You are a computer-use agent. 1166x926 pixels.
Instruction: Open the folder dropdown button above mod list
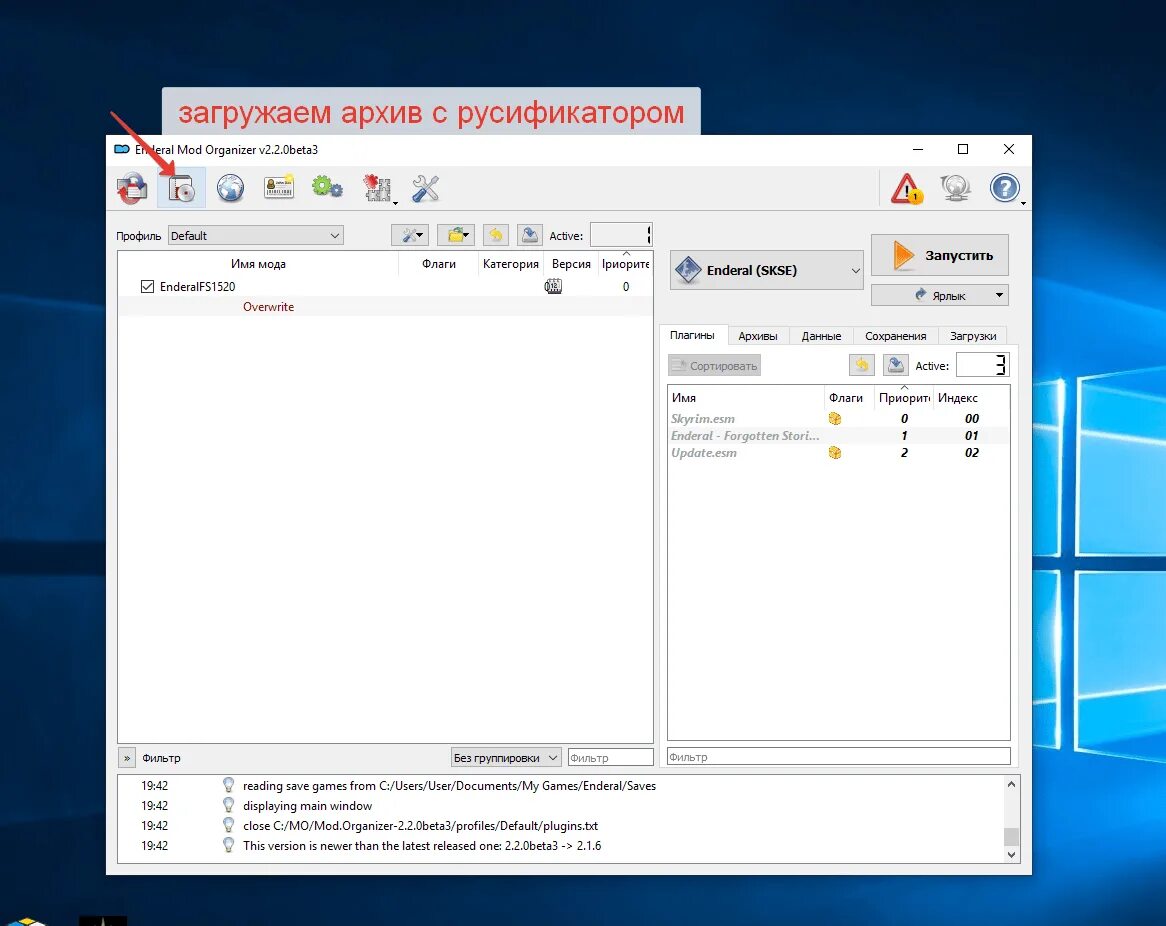pyautogui.click(x=456, y=235)
